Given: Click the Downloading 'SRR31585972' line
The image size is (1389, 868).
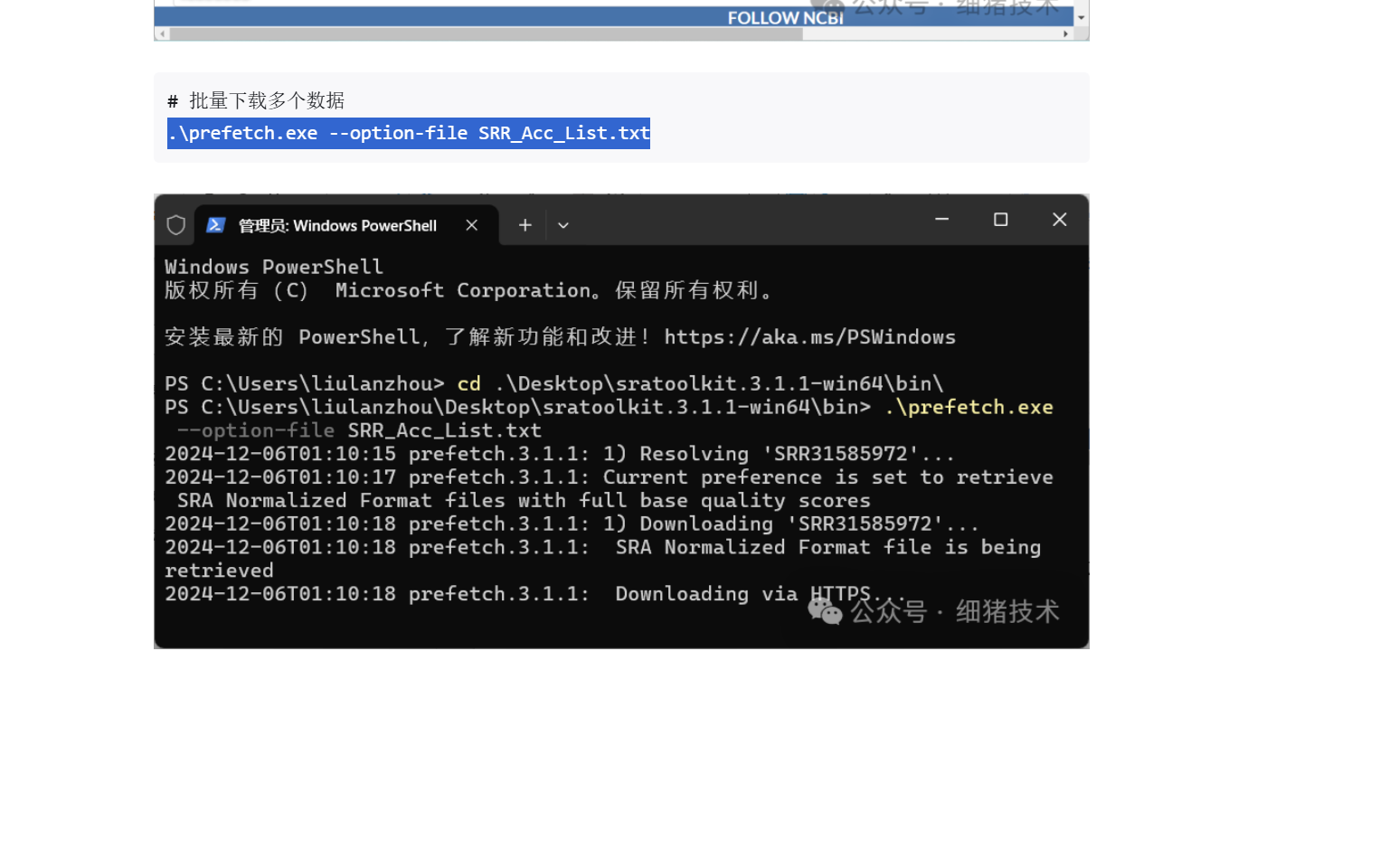Looking at the screenshot, I should (572, 524).
